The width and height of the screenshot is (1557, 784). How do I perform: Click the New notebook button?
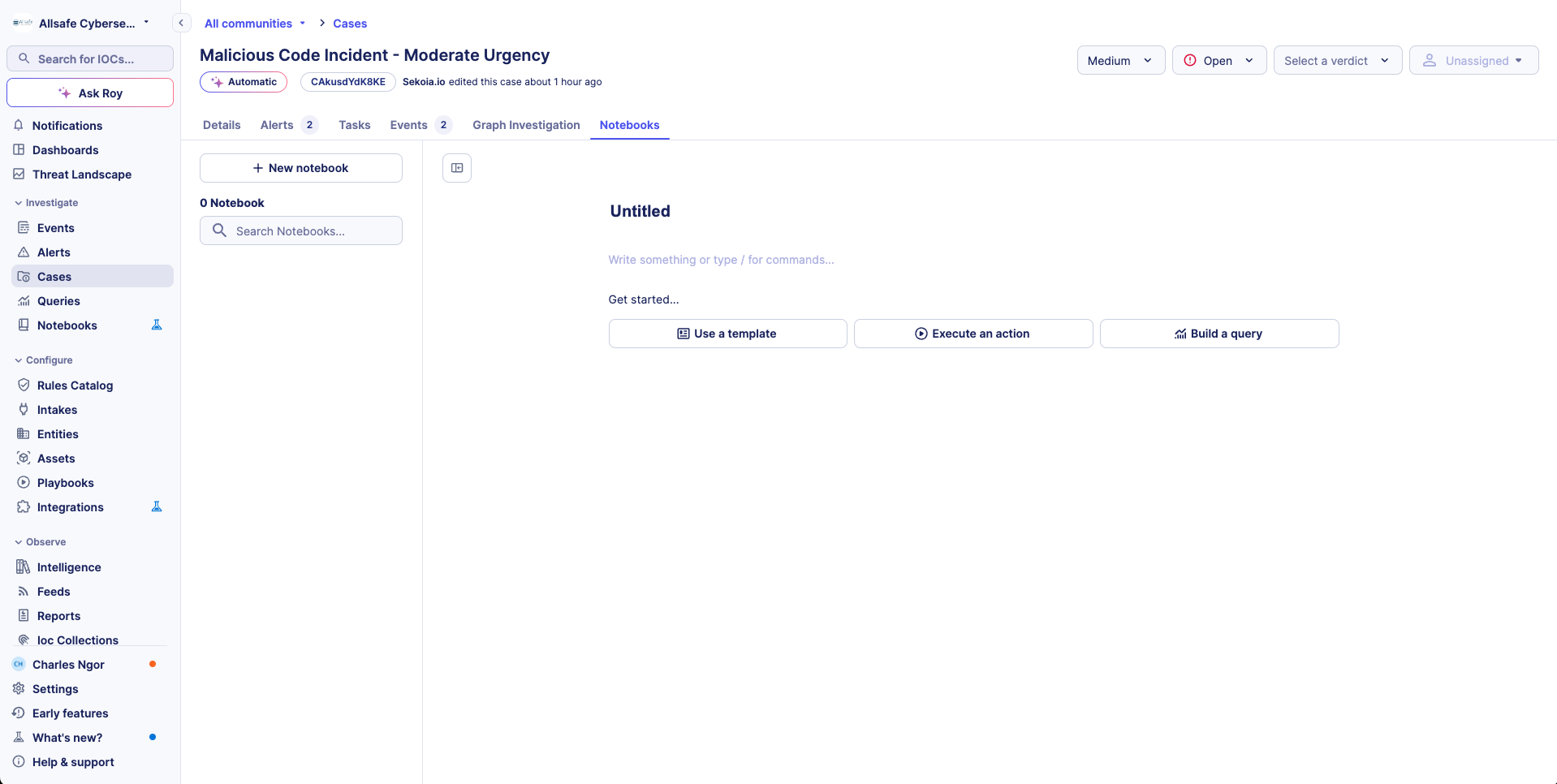pyautogui.click(x=300, y=168)
